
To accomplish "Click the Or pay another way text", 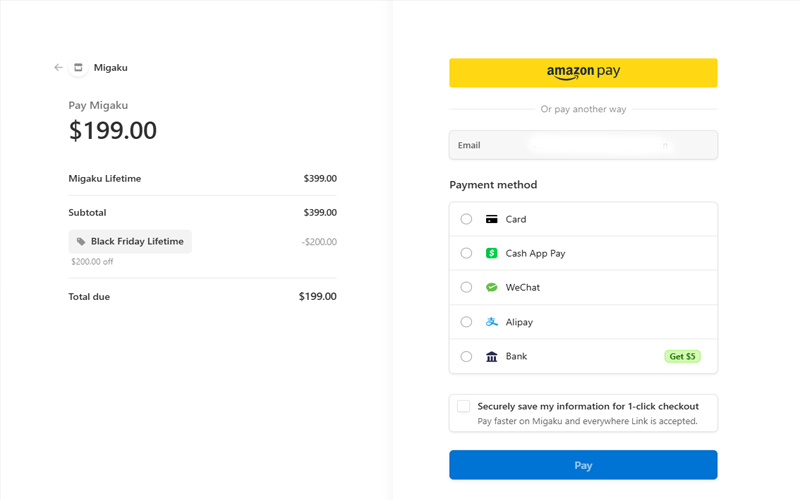I will (x=583, y=109).
